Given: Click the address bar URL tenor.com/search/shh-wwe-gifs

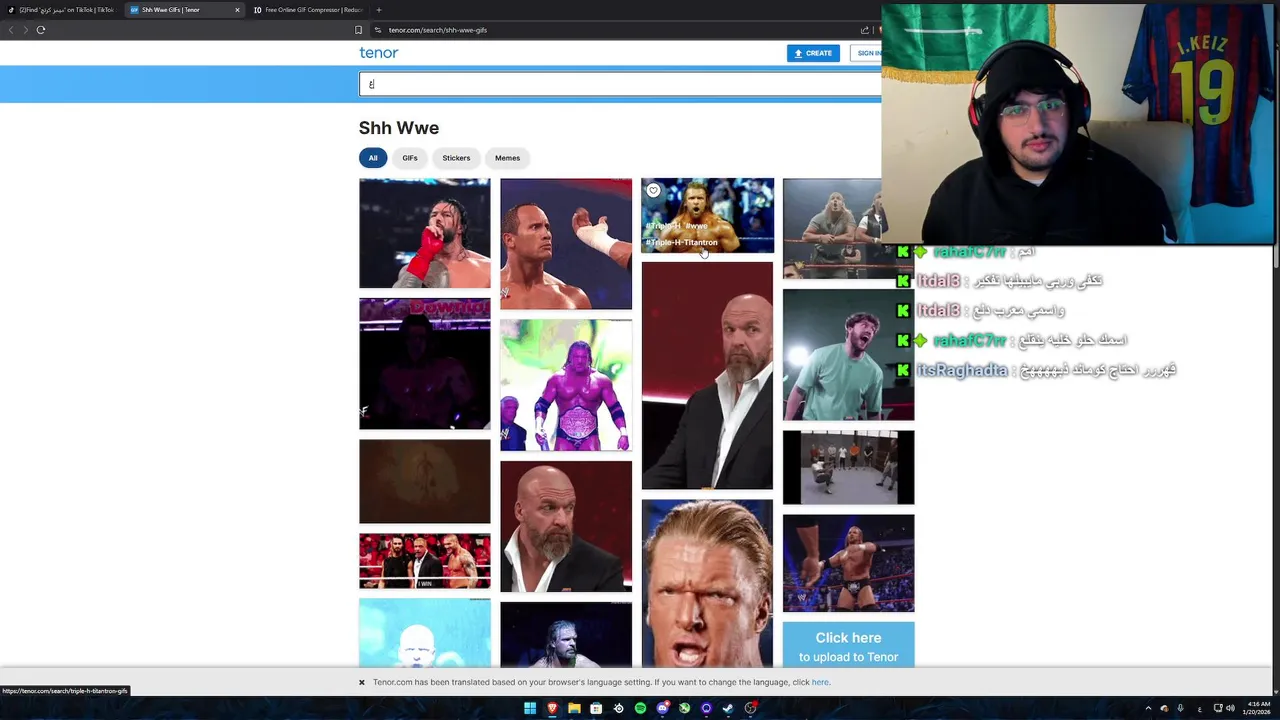Looking at the screenshot, I should coord(438,30).
